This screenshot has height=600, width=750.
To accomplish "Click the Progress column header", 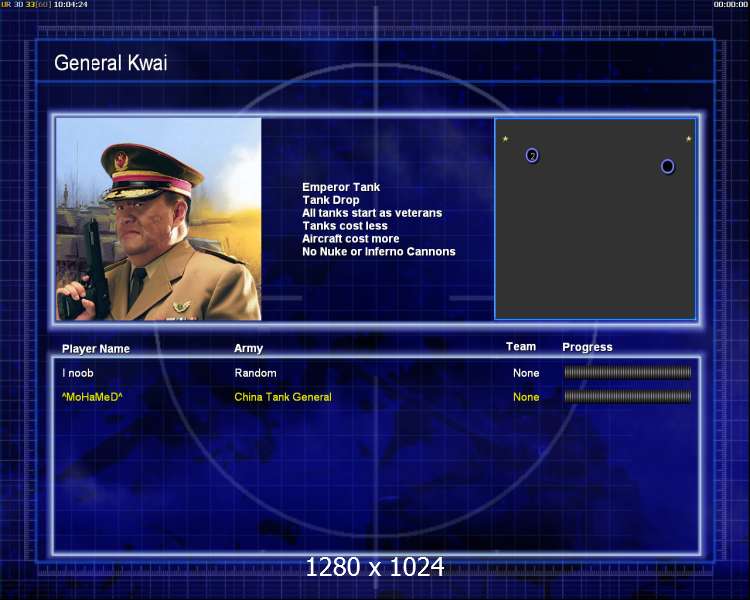I will 587,347.
